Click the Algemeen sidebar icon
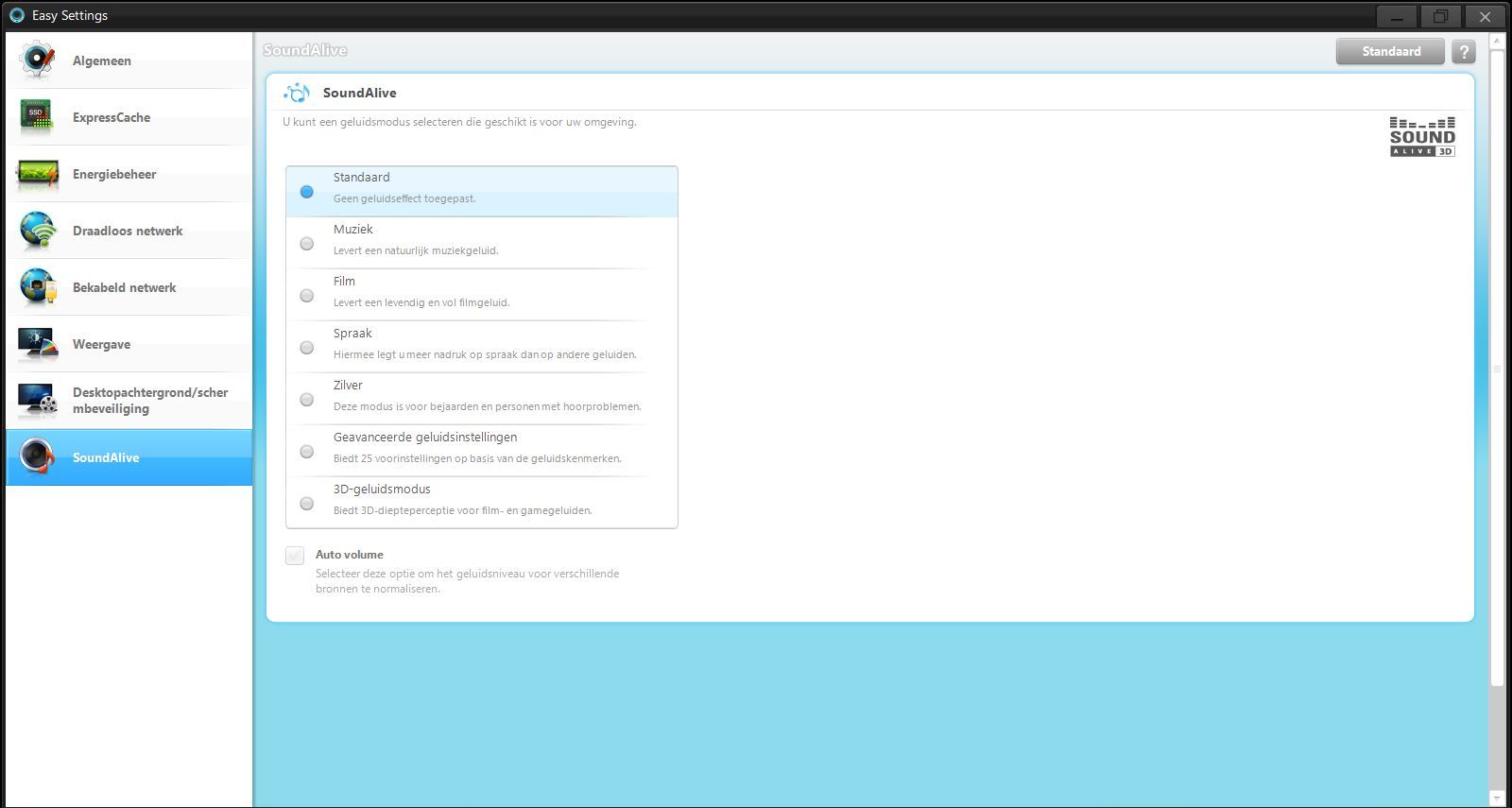 [38, 60]
